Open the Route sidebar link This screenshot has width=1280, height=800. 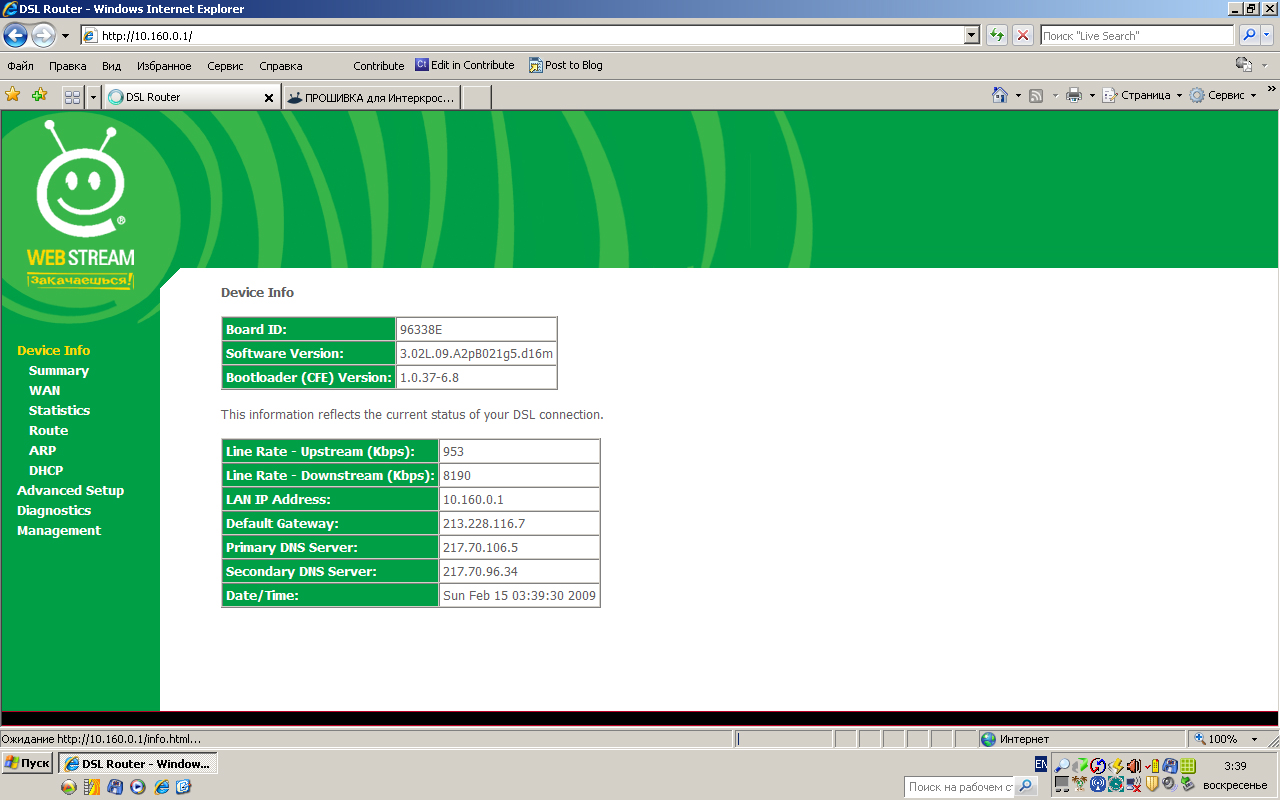pos(48,431)
